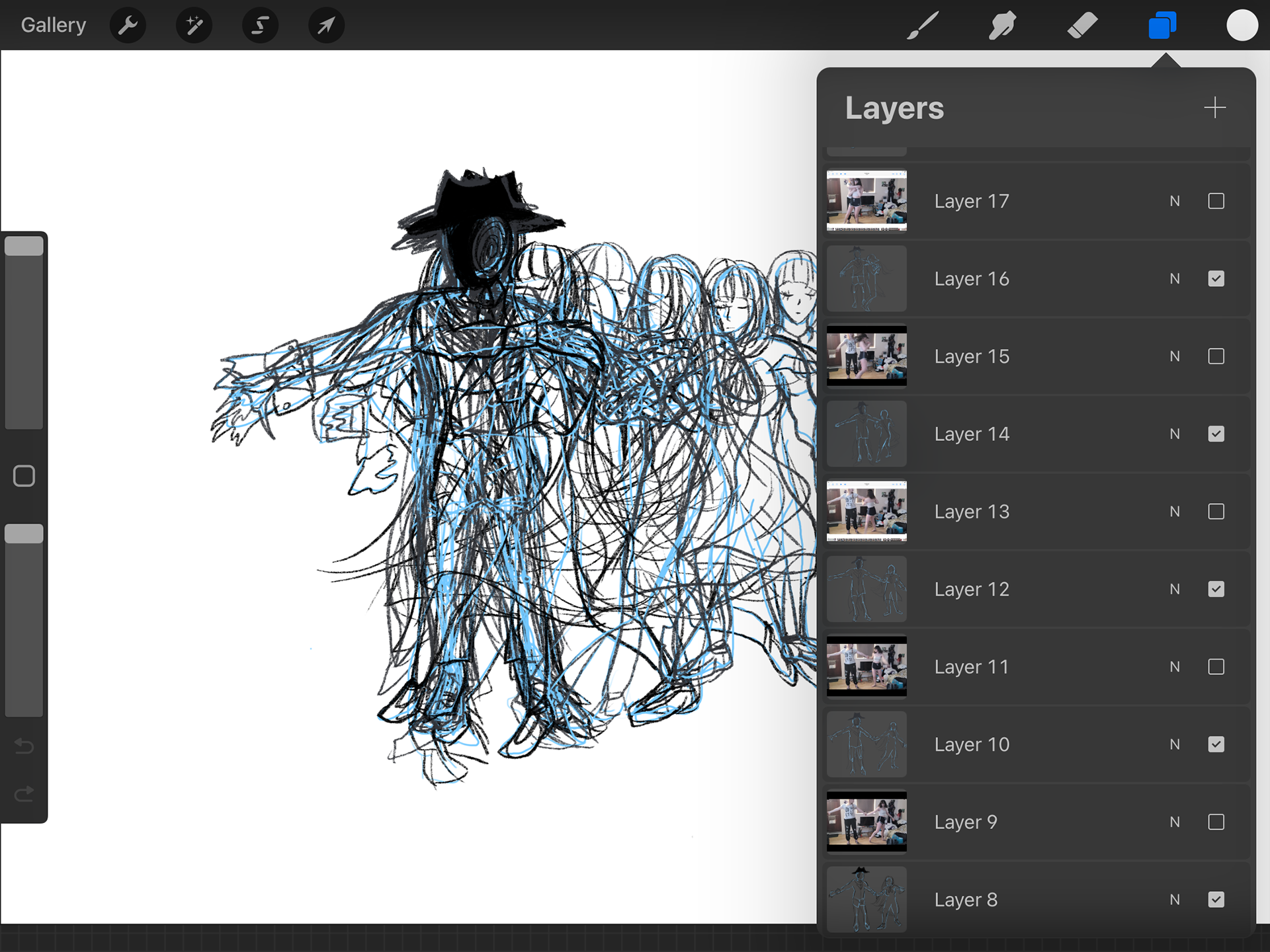
Task: Activate the Selection tool
Action: (x=260, y=26)
